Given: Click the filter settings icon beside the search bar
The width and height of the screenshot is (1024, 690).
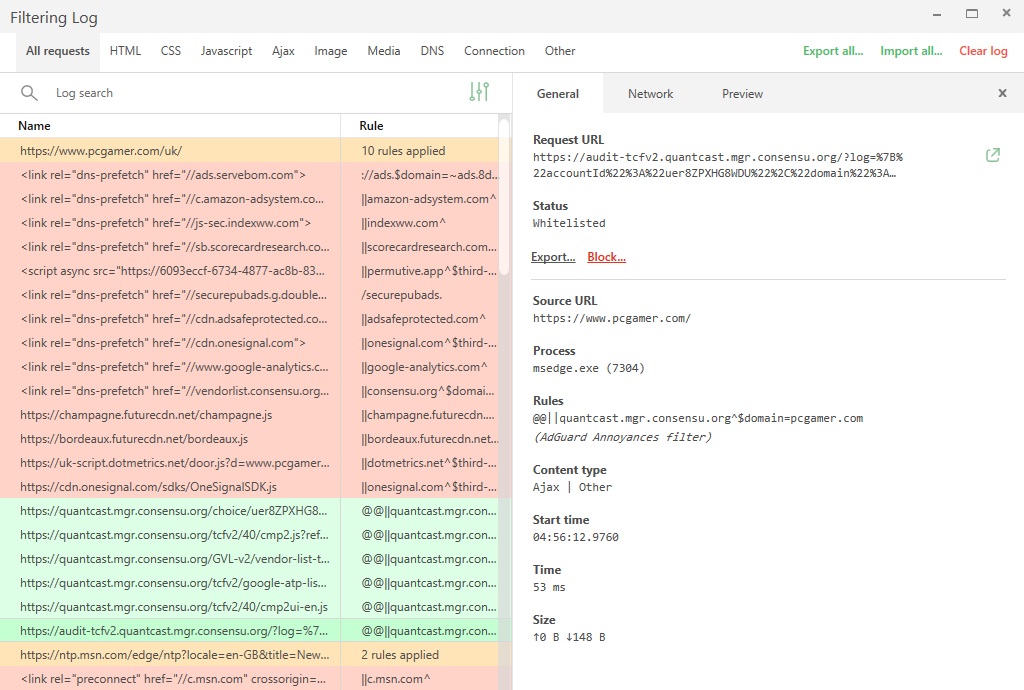Looking at the screenshot, I should click(479, 91).
